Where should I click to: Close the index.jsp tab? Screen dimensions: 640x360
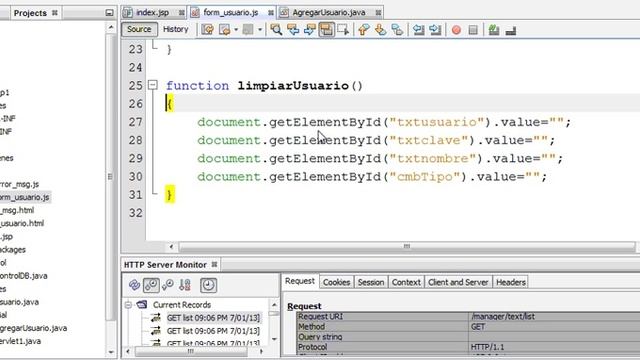pos(181,13)
